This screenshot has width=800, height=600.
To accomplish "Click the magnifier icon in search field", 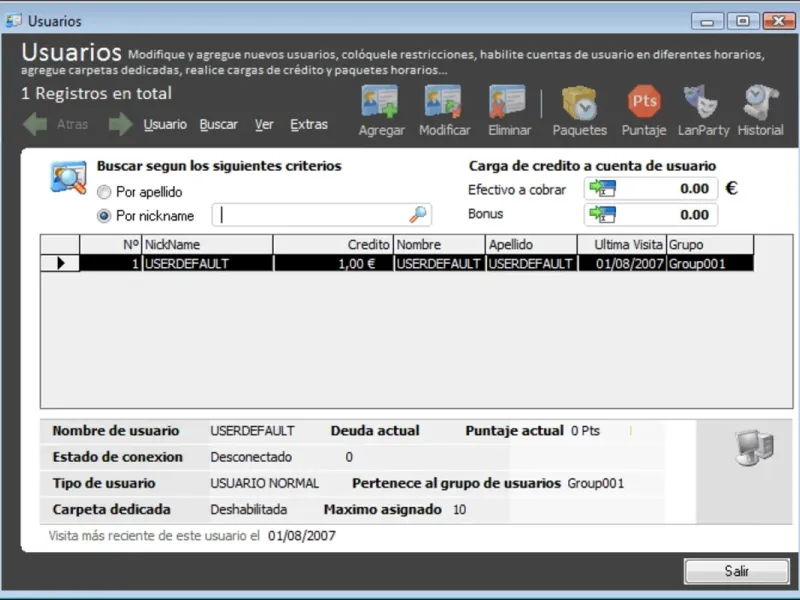I will tap(418, 215).
